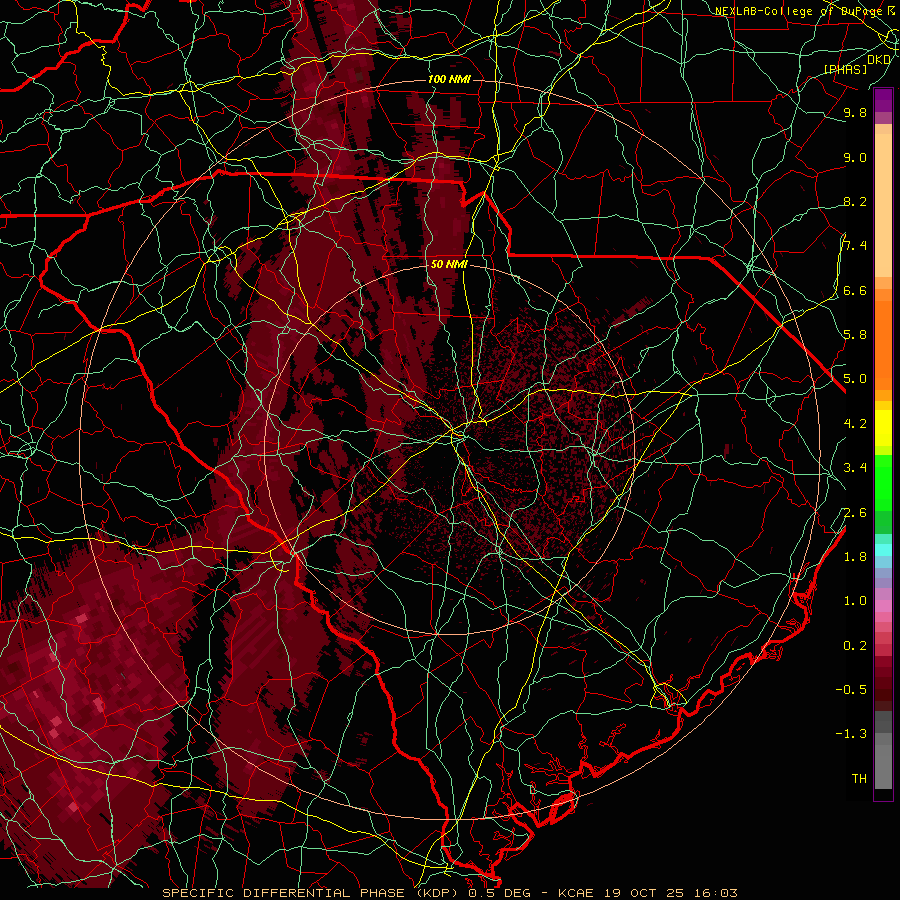This screenshot has height=900, width=900.
Task: Click the 3.4 legend value
Action: (x=855, y=468)
